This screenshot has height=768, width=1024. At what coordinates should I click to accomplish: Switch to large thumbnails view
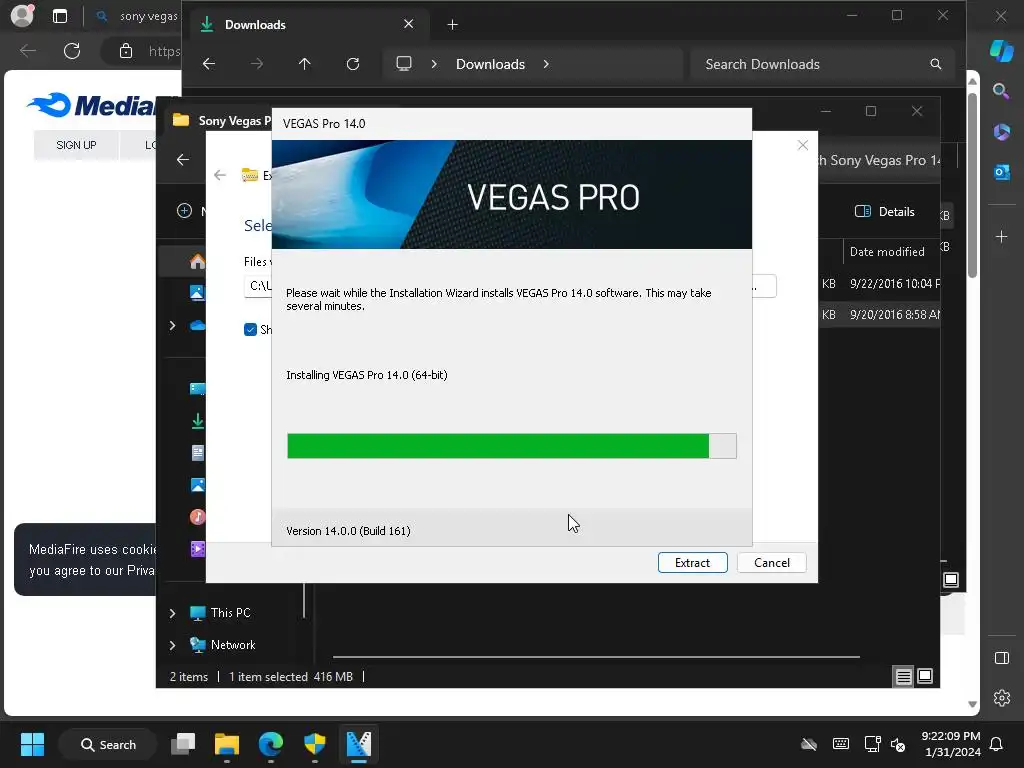click(925, 676)
